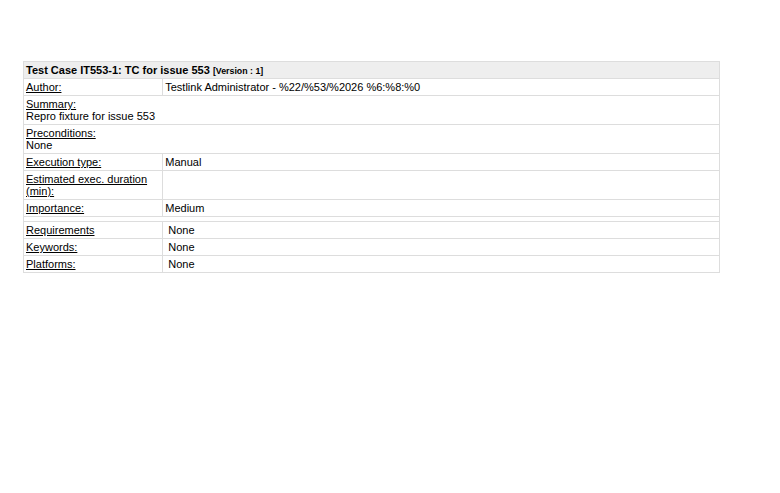
Task: Select the Execution type: label
Action: 63,162
